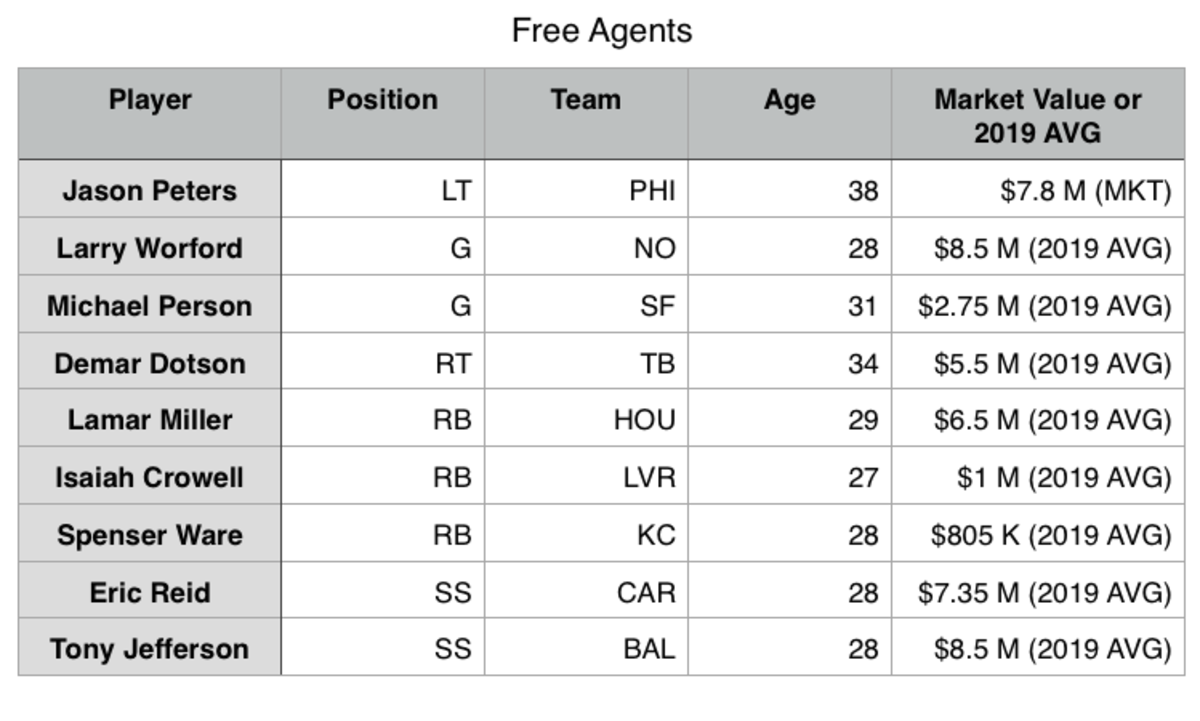Select the age 38 cell

coord(790,189)
